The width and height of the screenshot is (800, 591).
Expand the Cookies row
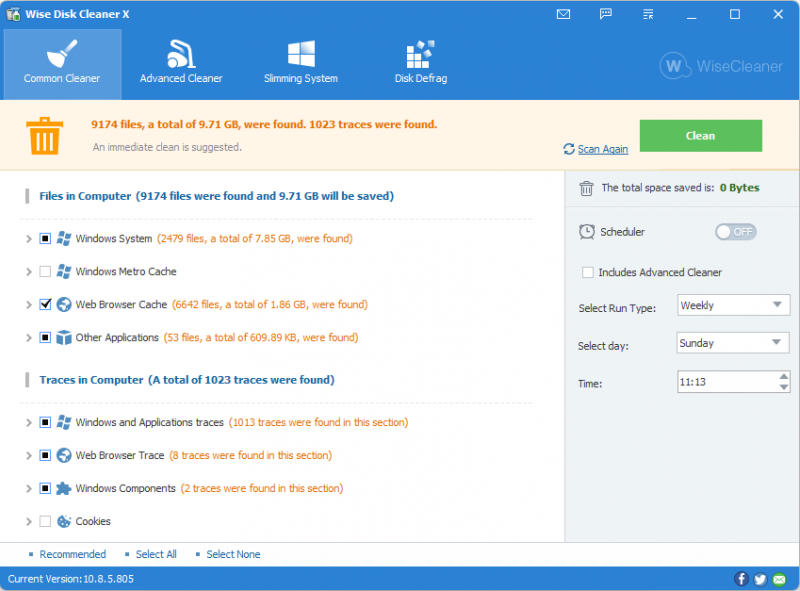click(x=29, y=522)
